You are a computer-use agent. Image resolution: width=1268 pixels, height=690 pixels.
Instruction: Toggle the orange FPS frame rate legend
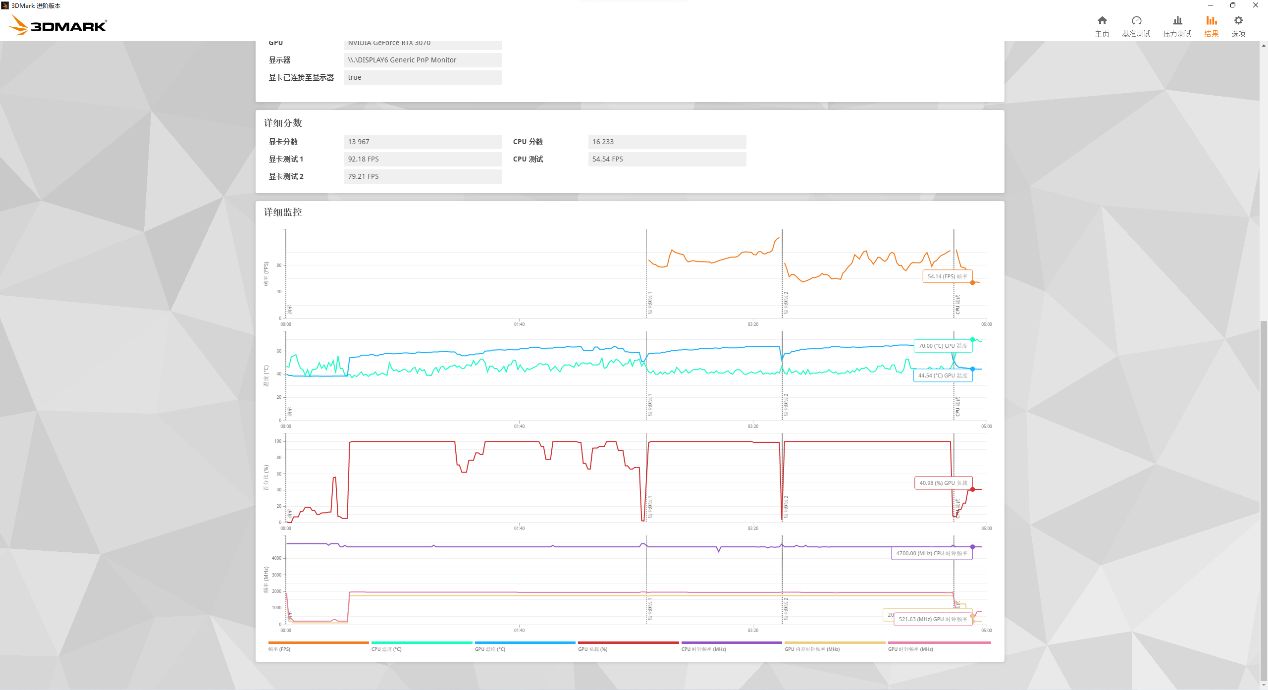[x=318, y=646]
